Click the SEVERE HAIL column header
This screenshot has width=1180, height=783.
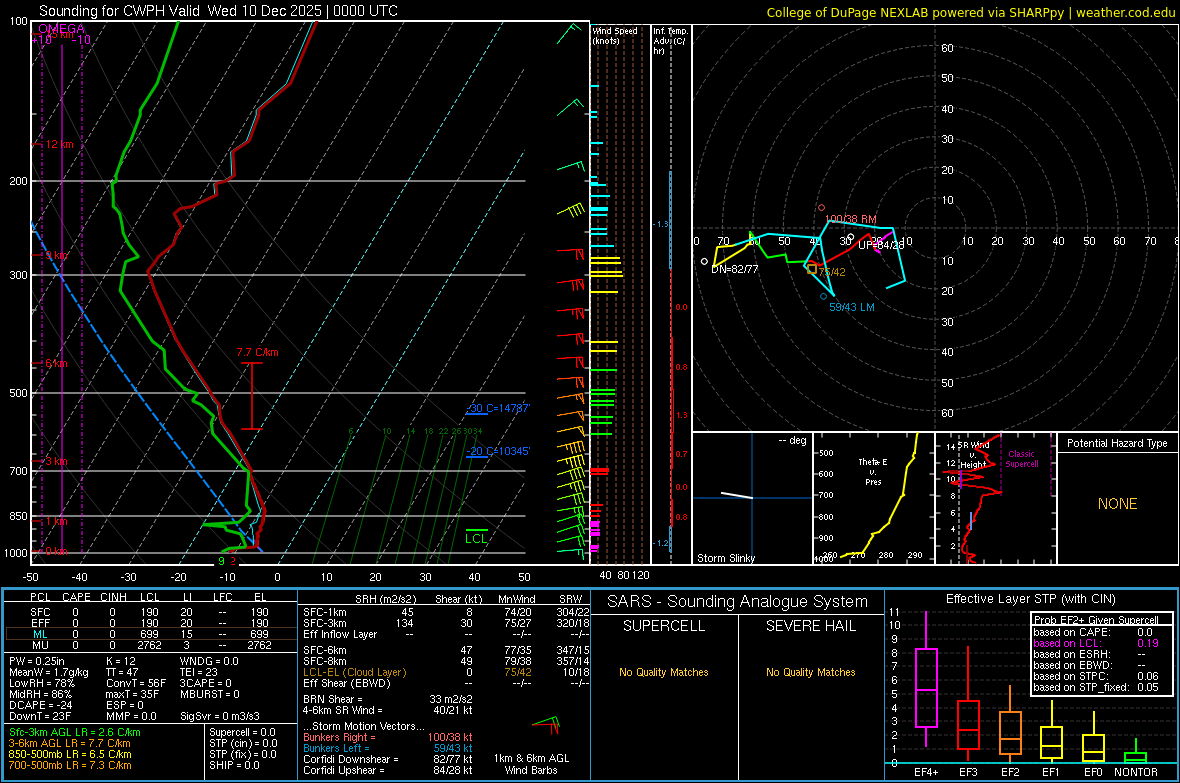pos(810,626)
